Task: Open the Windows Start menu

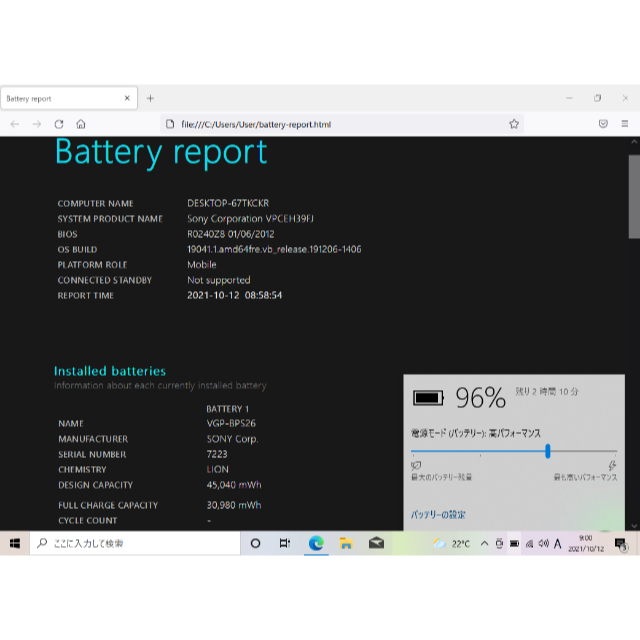Action: pos(15,543)
